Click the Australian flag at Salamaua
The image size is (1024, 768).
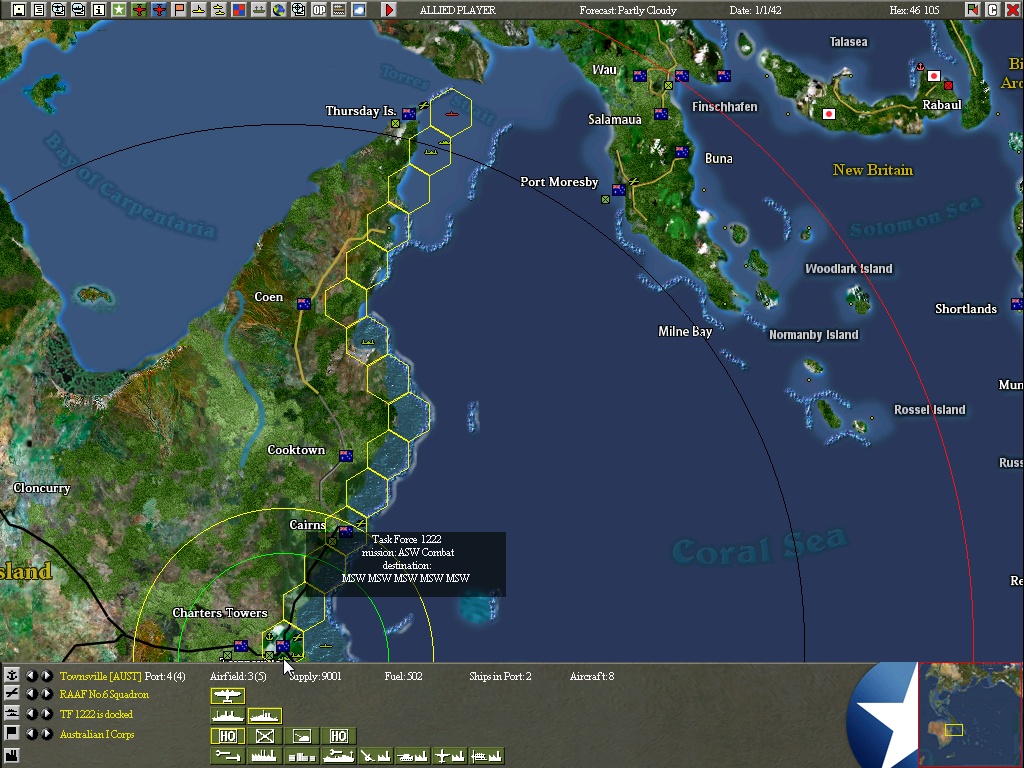[661, 114]
